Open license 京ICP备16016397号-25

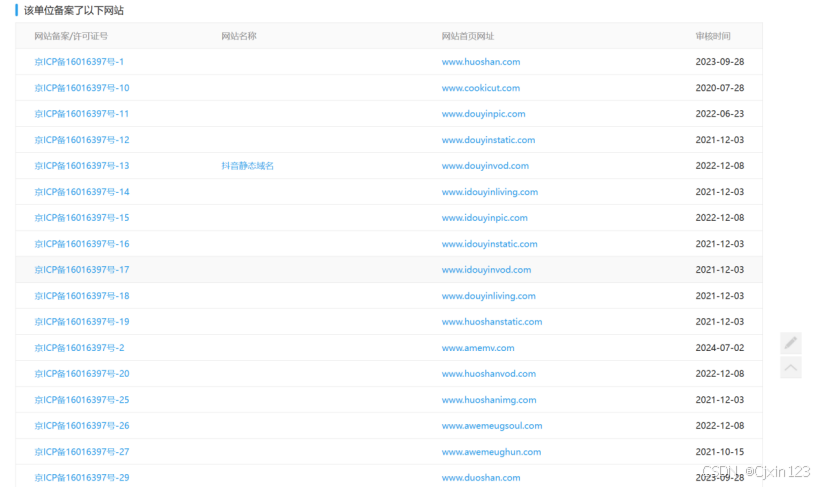coord(82,400)
